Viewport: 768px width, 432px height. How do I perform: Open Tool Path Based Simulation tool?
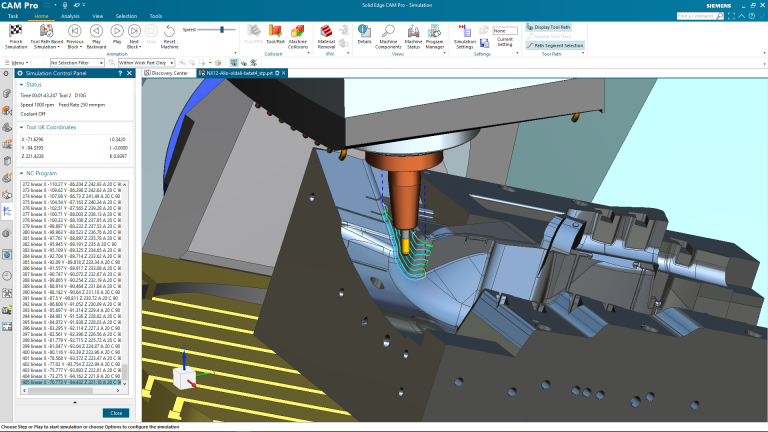point(47,36)
